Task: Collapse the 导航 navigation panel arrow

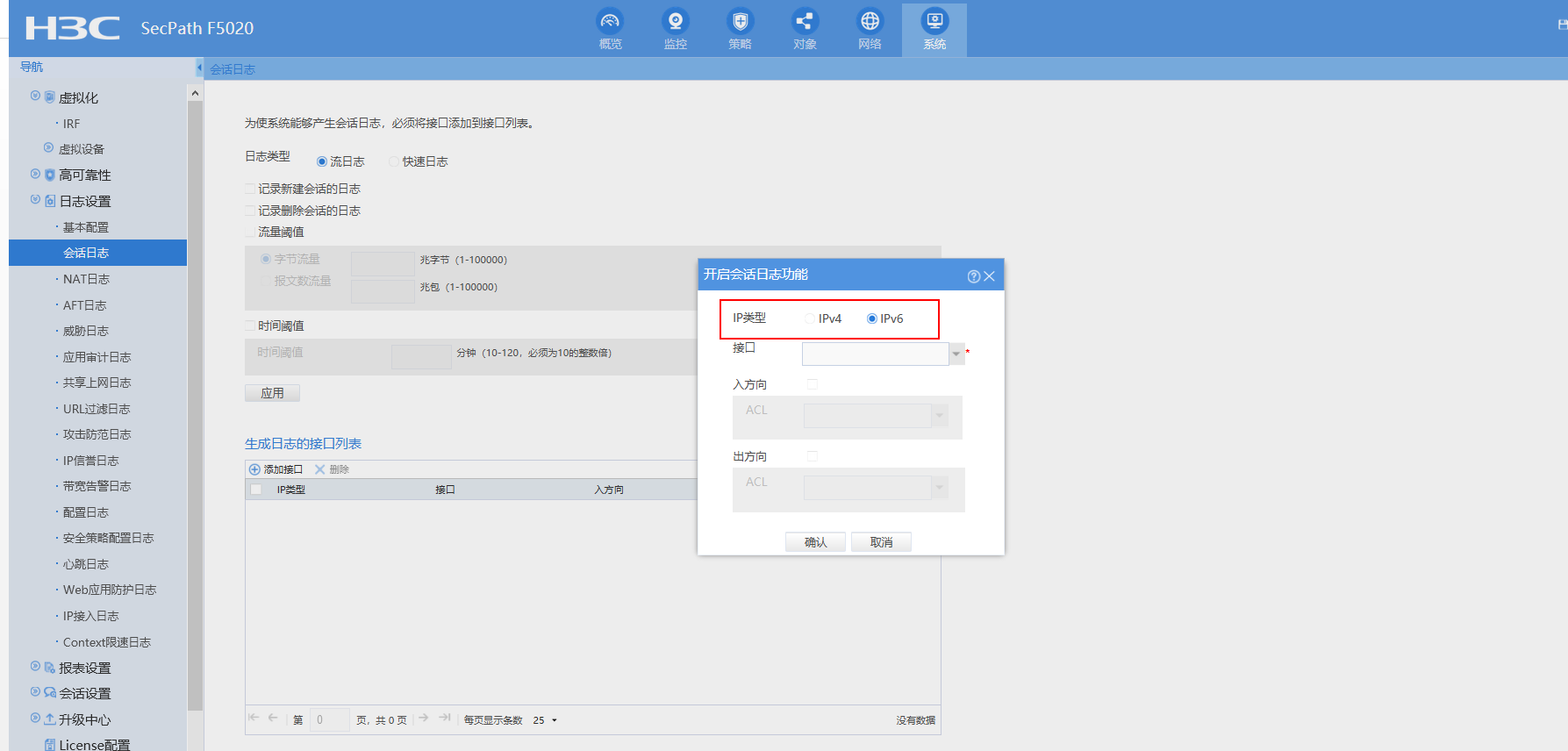Action: coord(199,68)
